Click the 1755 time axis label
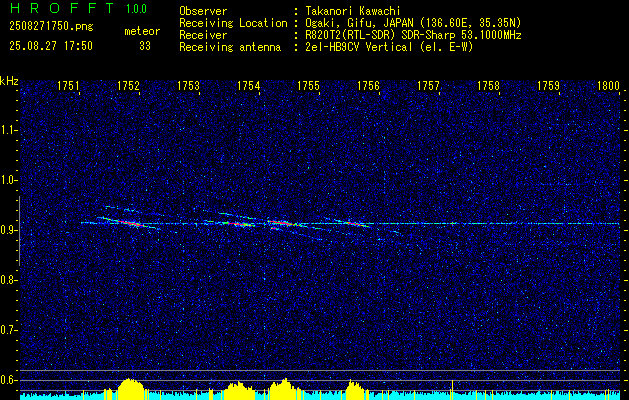Image resolution: width=629 pixels, height=400 pixels. 308,85
